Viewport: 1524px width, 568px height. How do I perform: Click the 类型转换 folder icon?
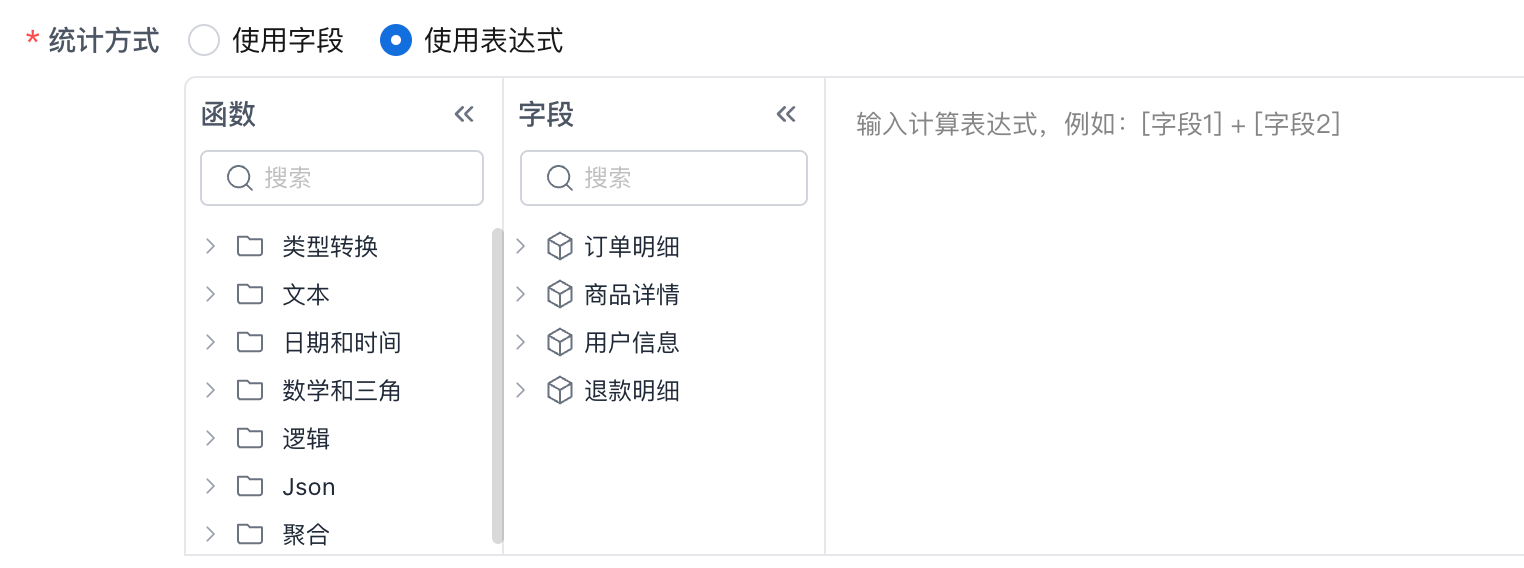point(250,246)
